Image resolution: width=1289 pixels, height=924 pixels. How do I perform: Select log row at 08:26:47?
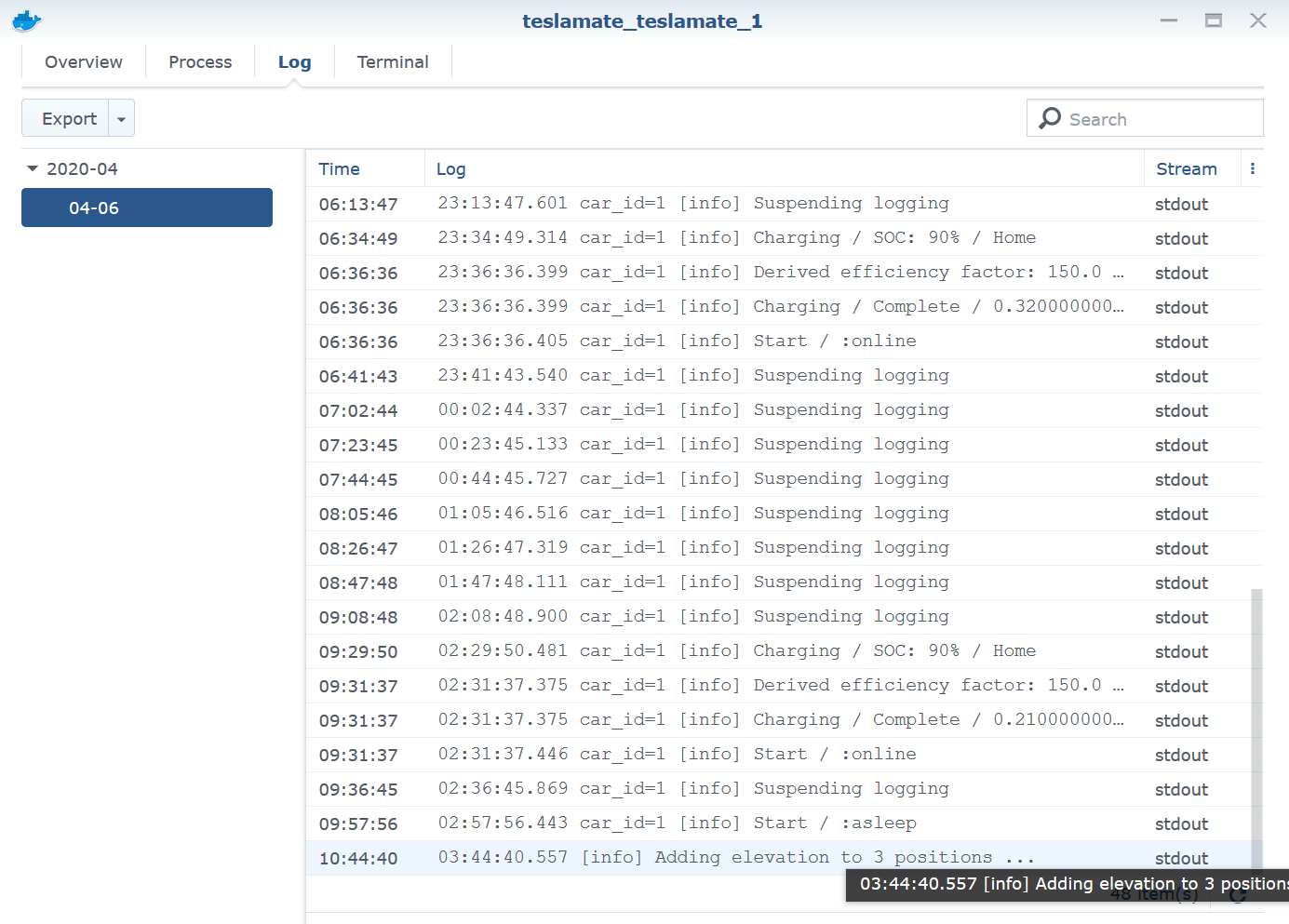[x=785, y=548]
